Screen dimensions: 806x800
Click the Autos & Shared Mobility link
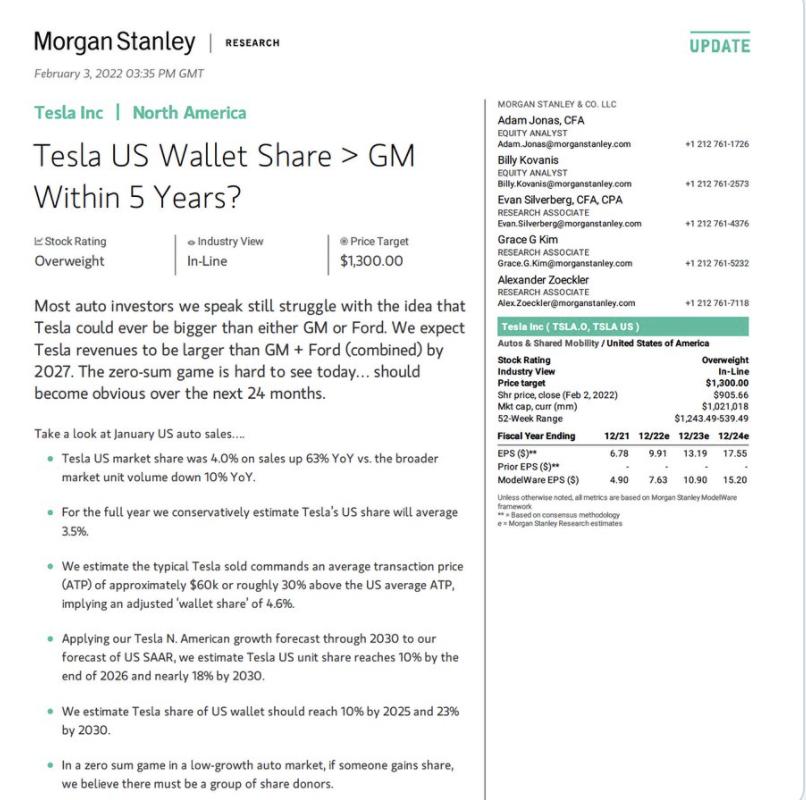pos(548,343)
